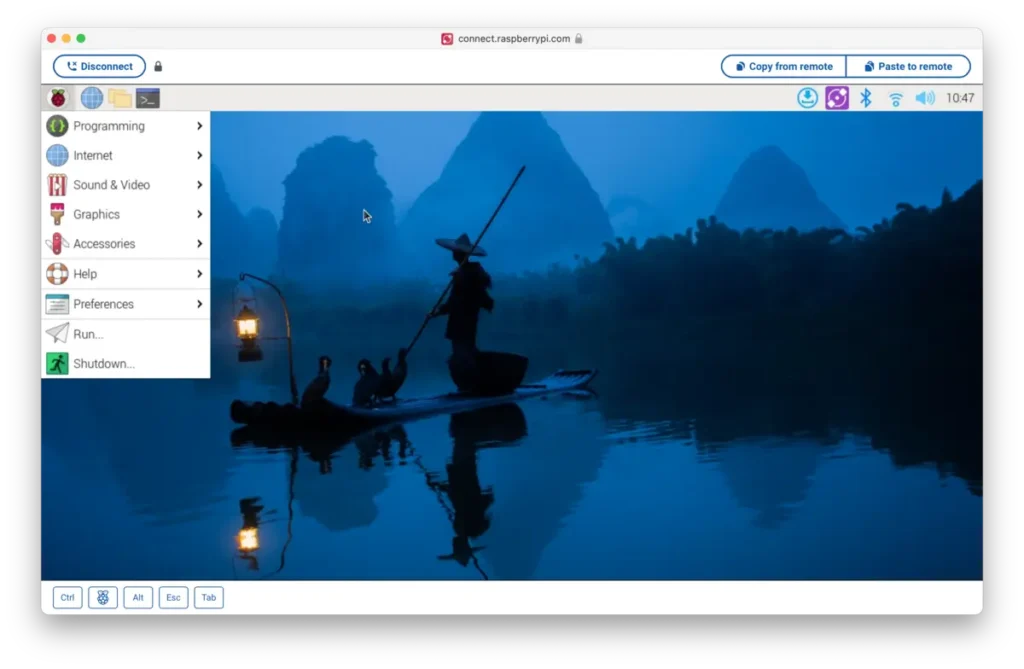The image size is (1024, 669).
Task: Expand the Internet submenu arrow
Action: 199,155
